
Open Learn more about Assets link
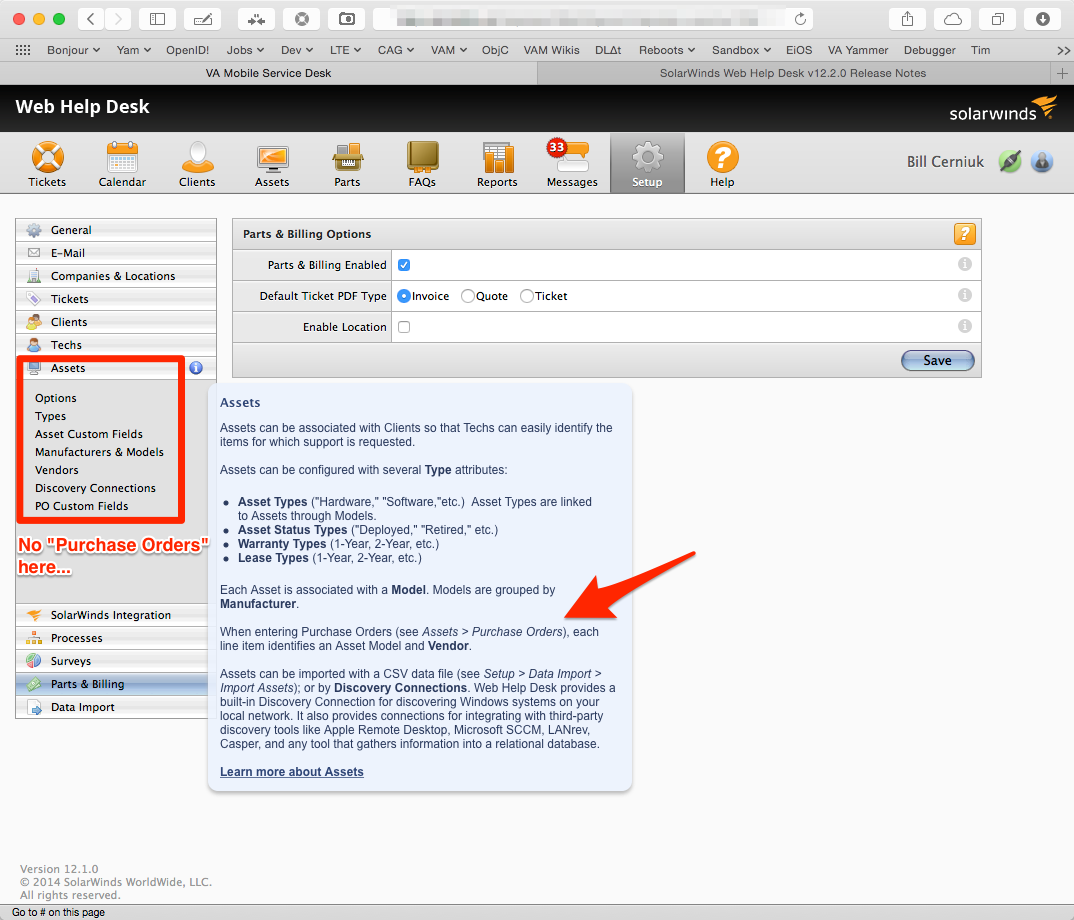point(292,772)
